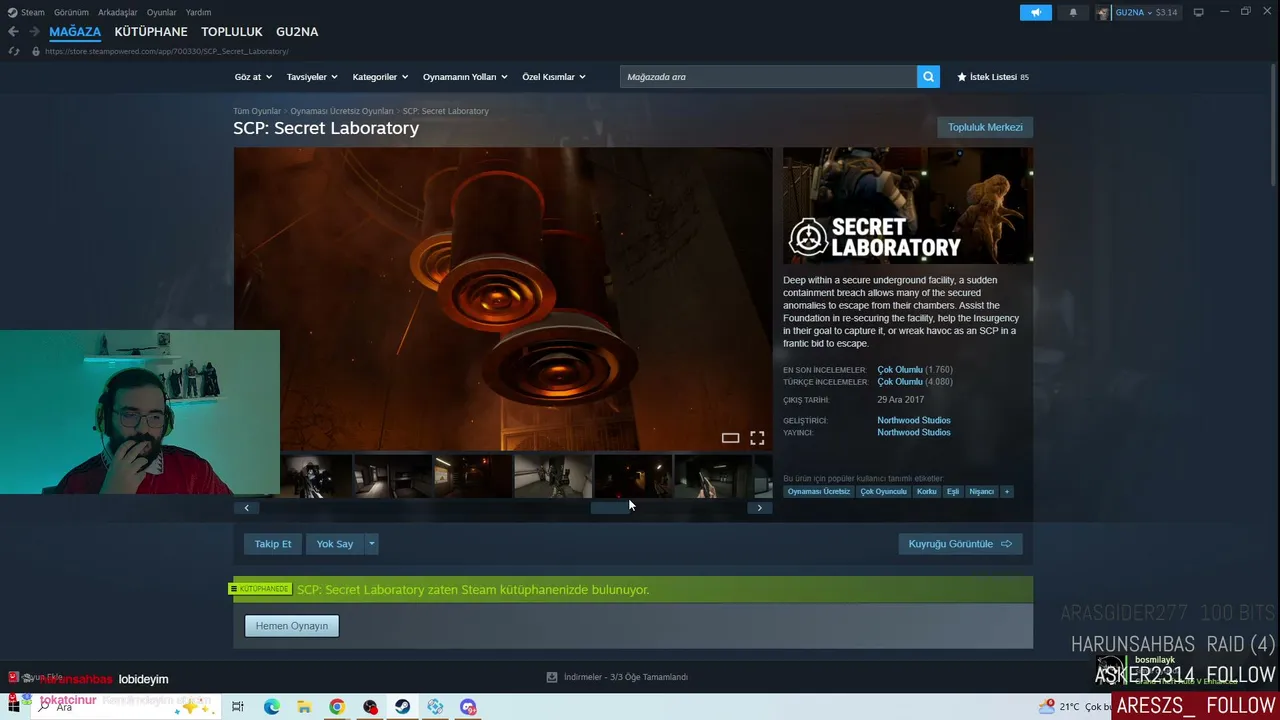Show next screenshots with the right strip arrow
The width and height of the screenshot is (1280, 720).
click(759, 508)
